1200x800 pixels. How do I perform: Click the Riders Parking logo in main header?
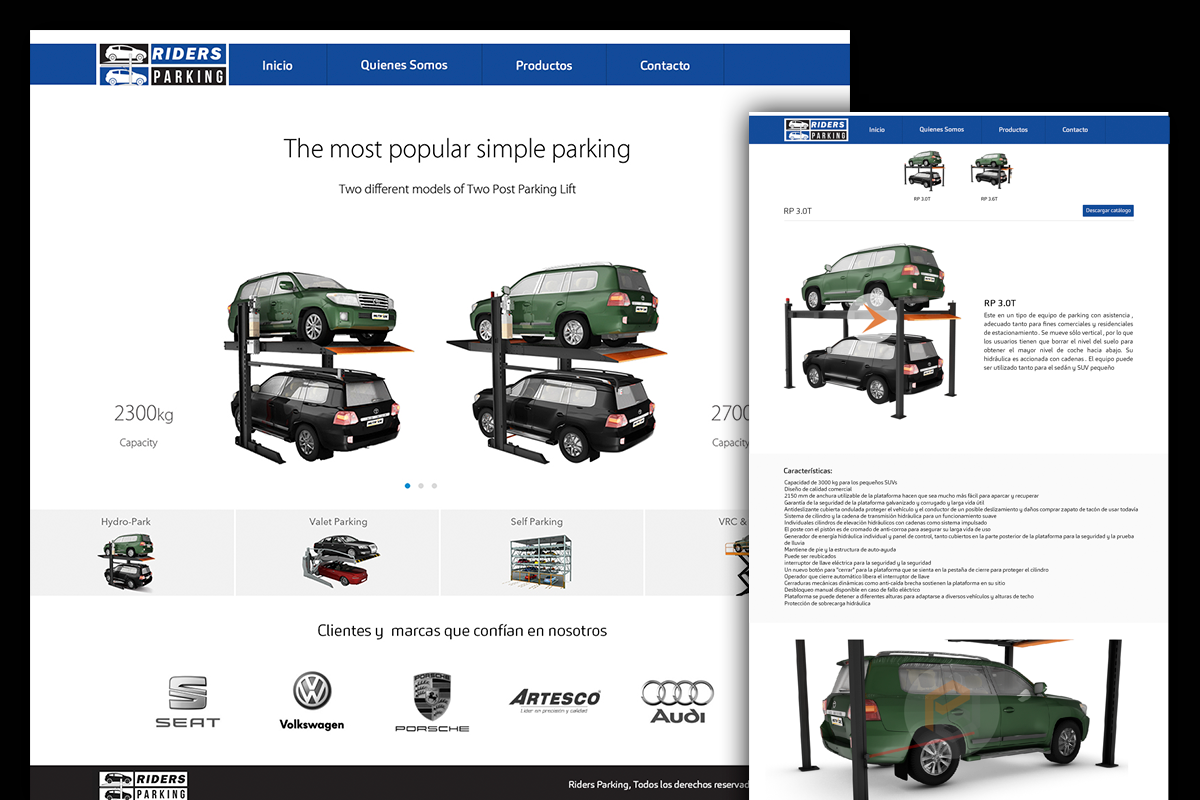tap(164, 65)
